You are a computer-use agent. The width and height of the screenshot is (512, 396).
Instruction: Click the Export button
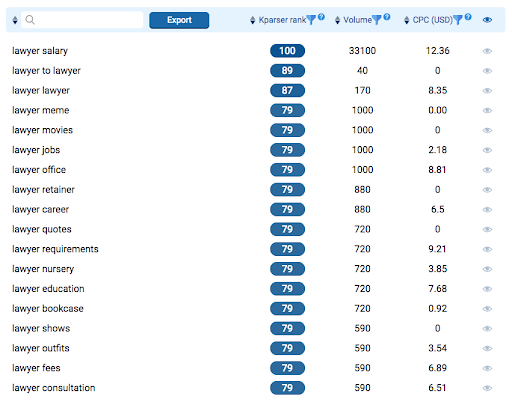point(179,20)
